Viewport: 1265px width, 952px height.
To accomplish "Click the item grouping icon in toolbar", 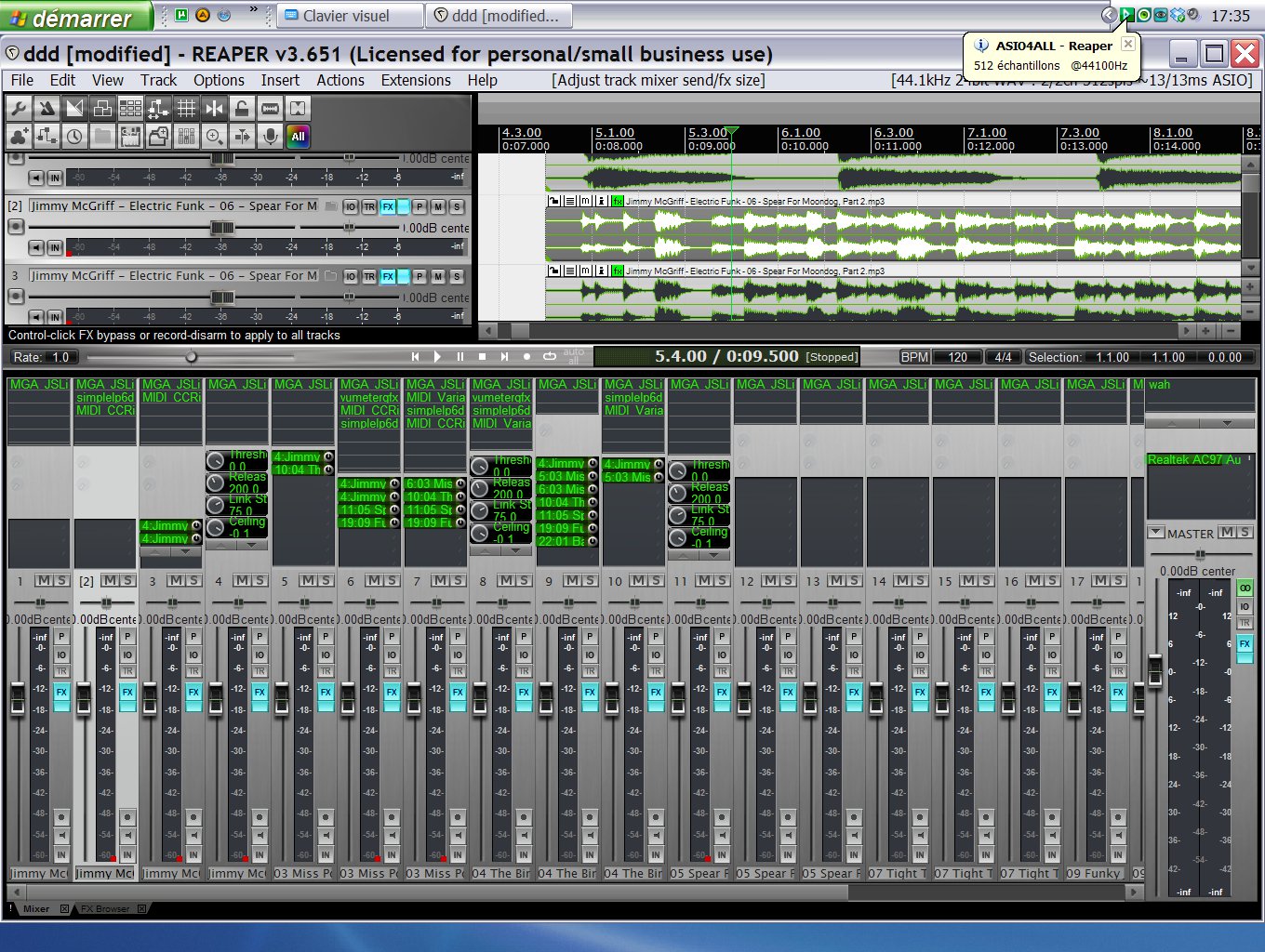I will point(102,108).
